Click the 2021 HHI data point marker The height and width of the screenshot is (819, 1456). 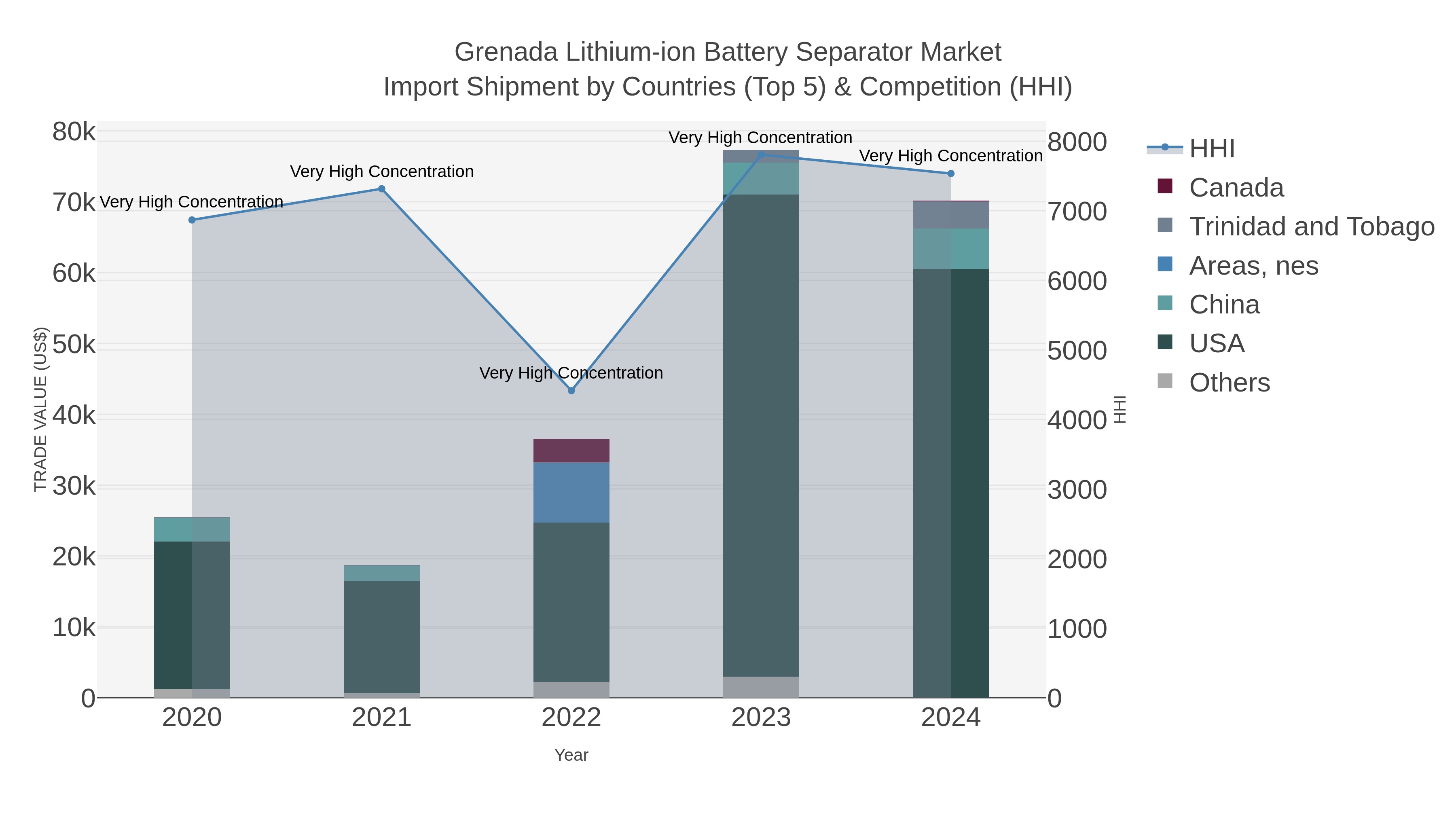pyautogui.click(x=381, y=189)
